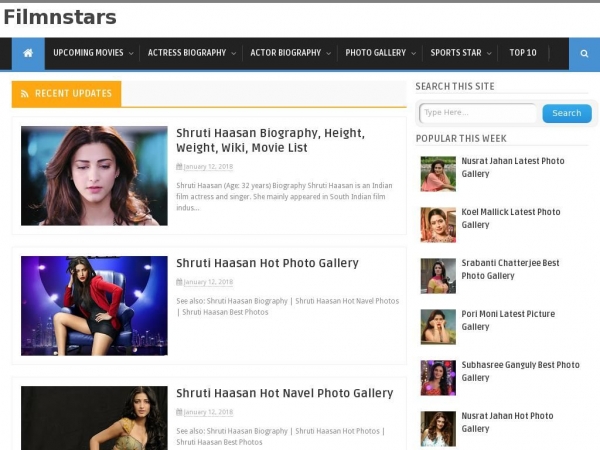Click Koel Mallick sidebar thumbnail

point(438,225)
